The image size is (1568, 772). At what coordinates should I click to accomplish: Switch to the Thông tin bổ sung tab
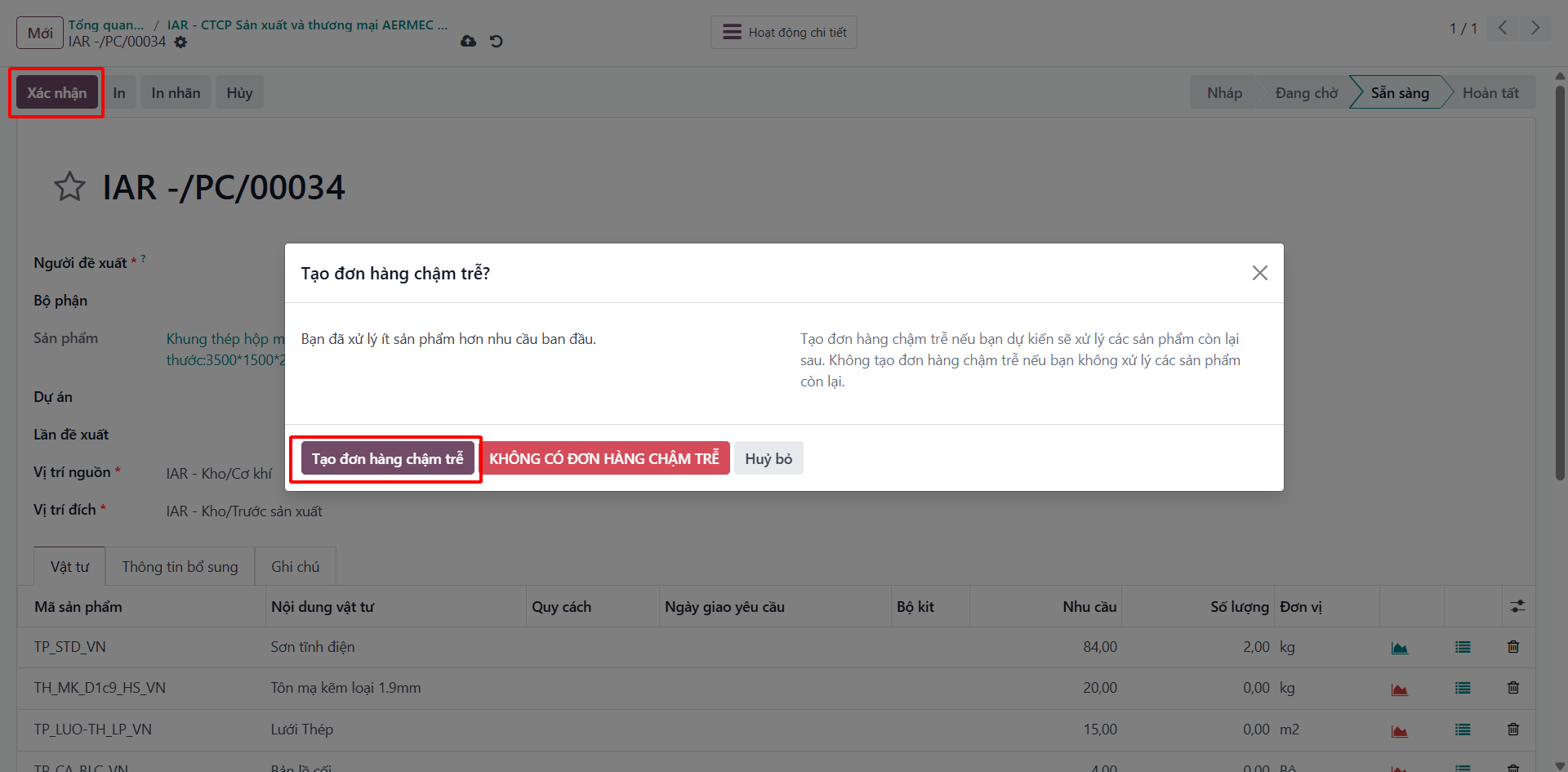[x=180, y=566]
